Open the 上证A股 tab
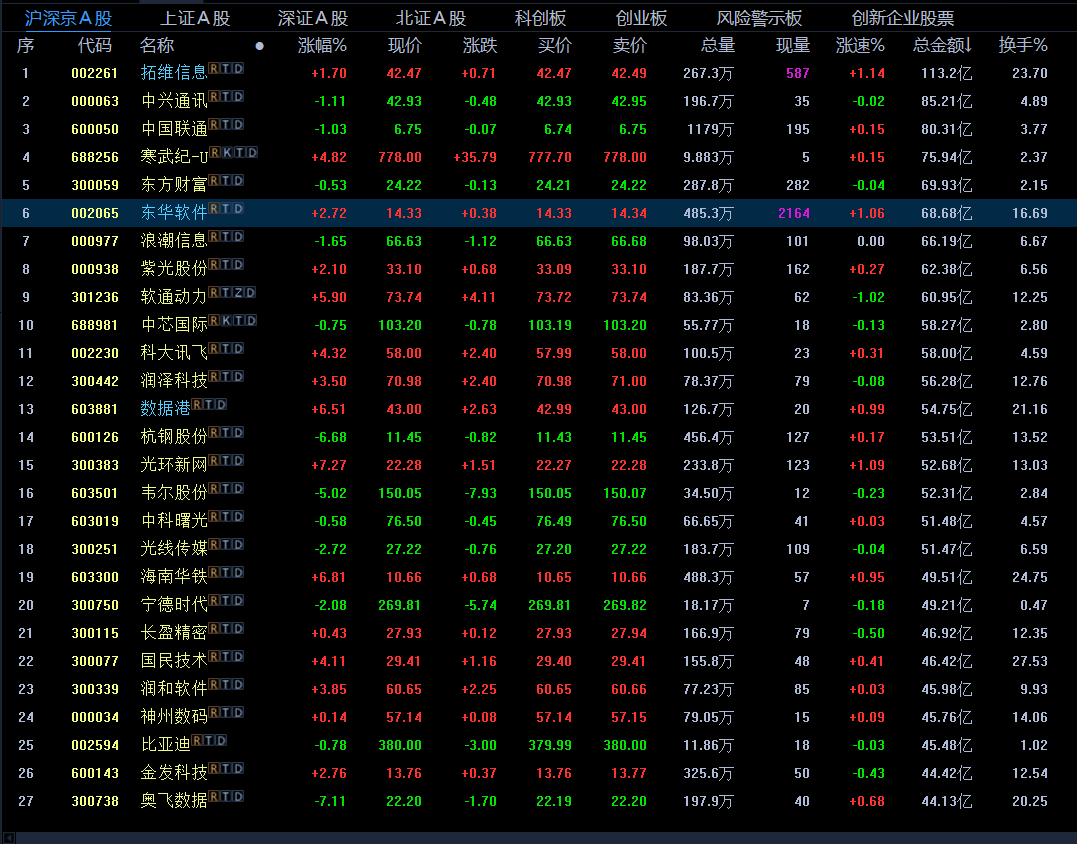1077x844 pixels. (x=195, y=19)
